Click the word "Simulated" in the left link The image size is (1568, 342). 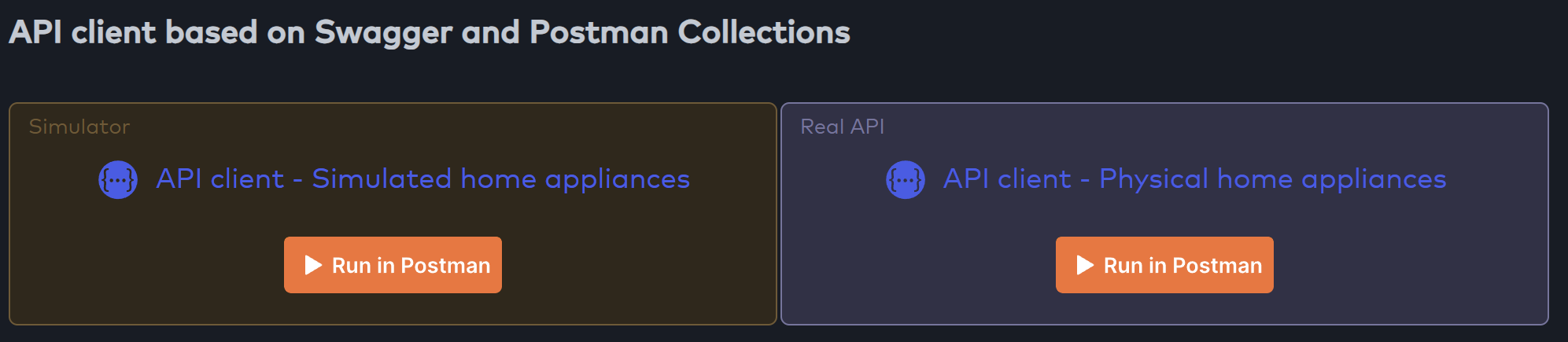[382, 179]
